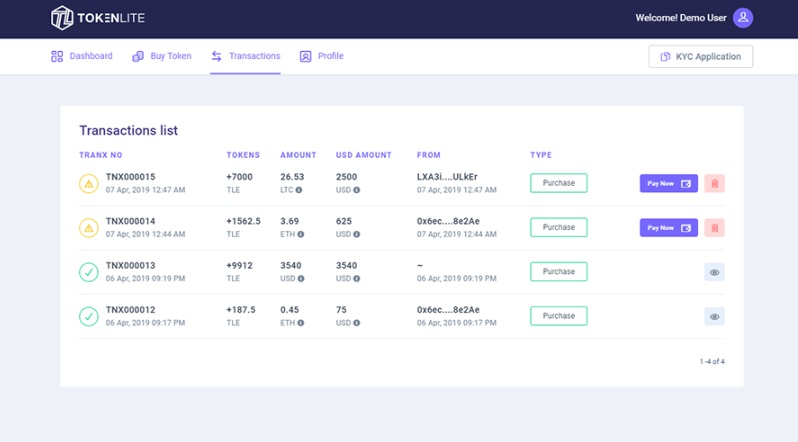798x442 pixels.
Task: View details of TNX000012 via eye icon
Action: pyautogui.click(x=714, y=316)
